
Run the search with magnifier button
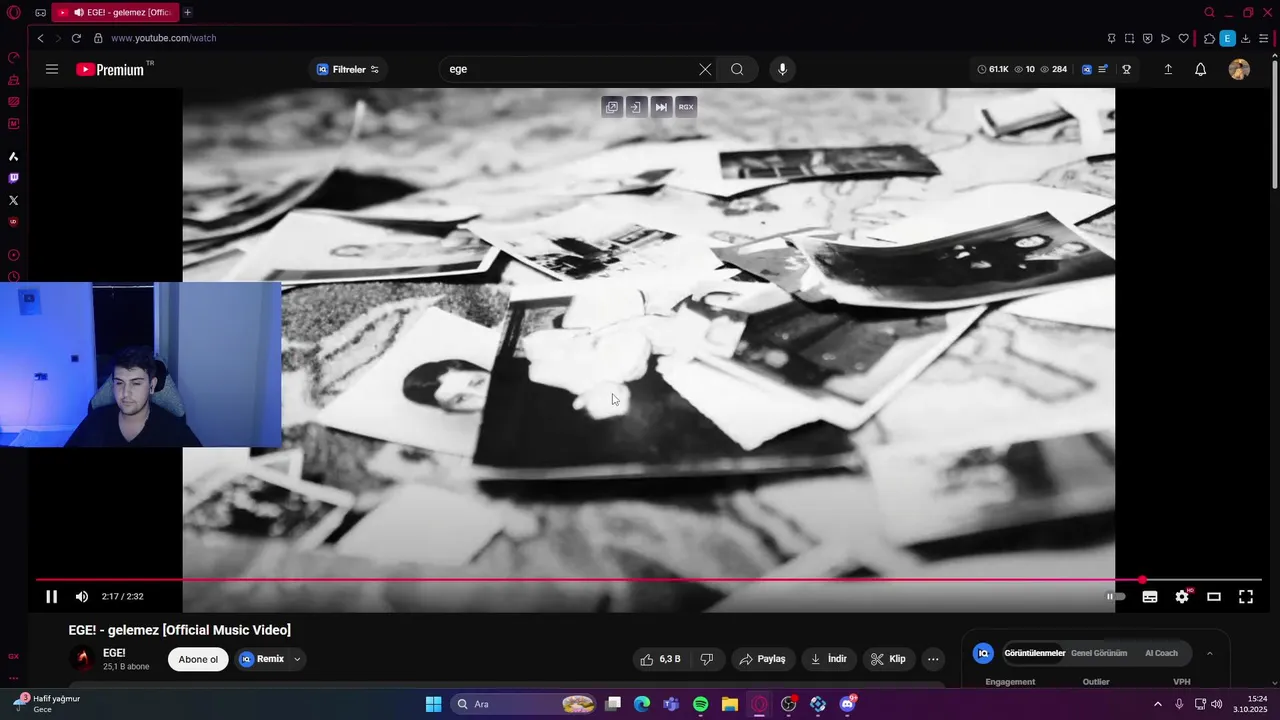click(x=737, y=69)
